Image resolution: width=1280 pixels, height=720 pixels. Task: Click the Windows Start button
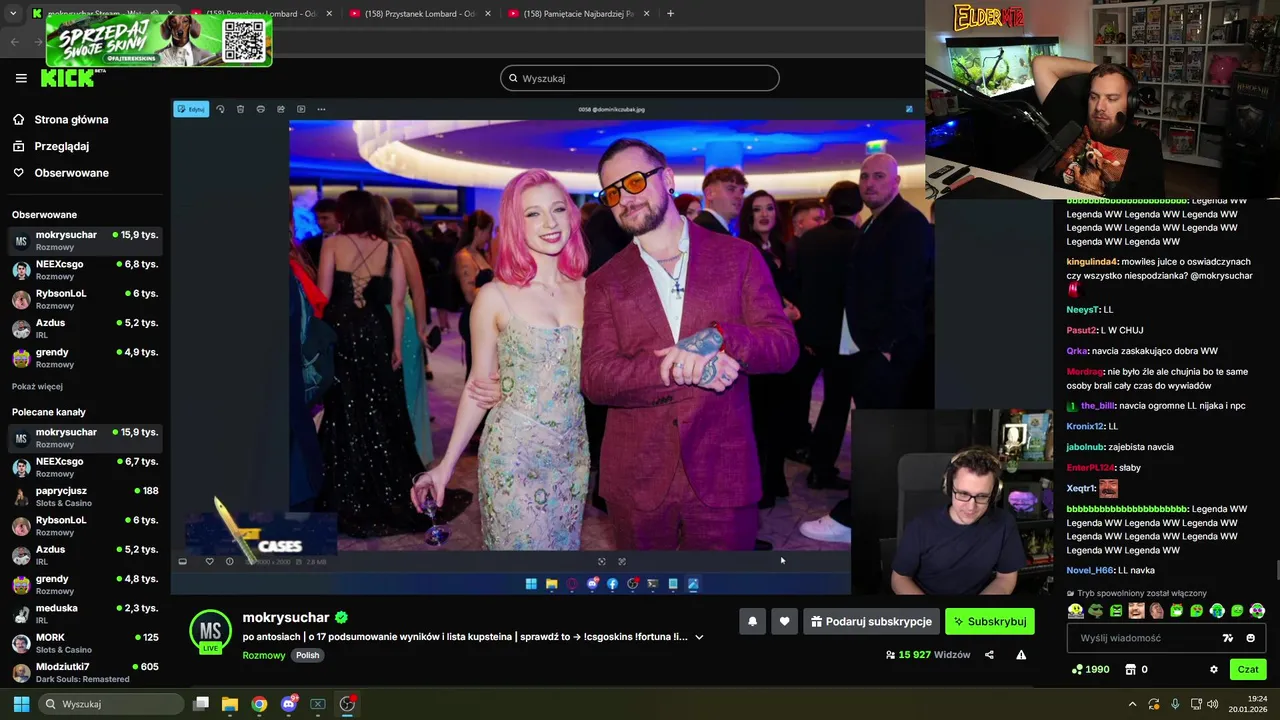21,704
